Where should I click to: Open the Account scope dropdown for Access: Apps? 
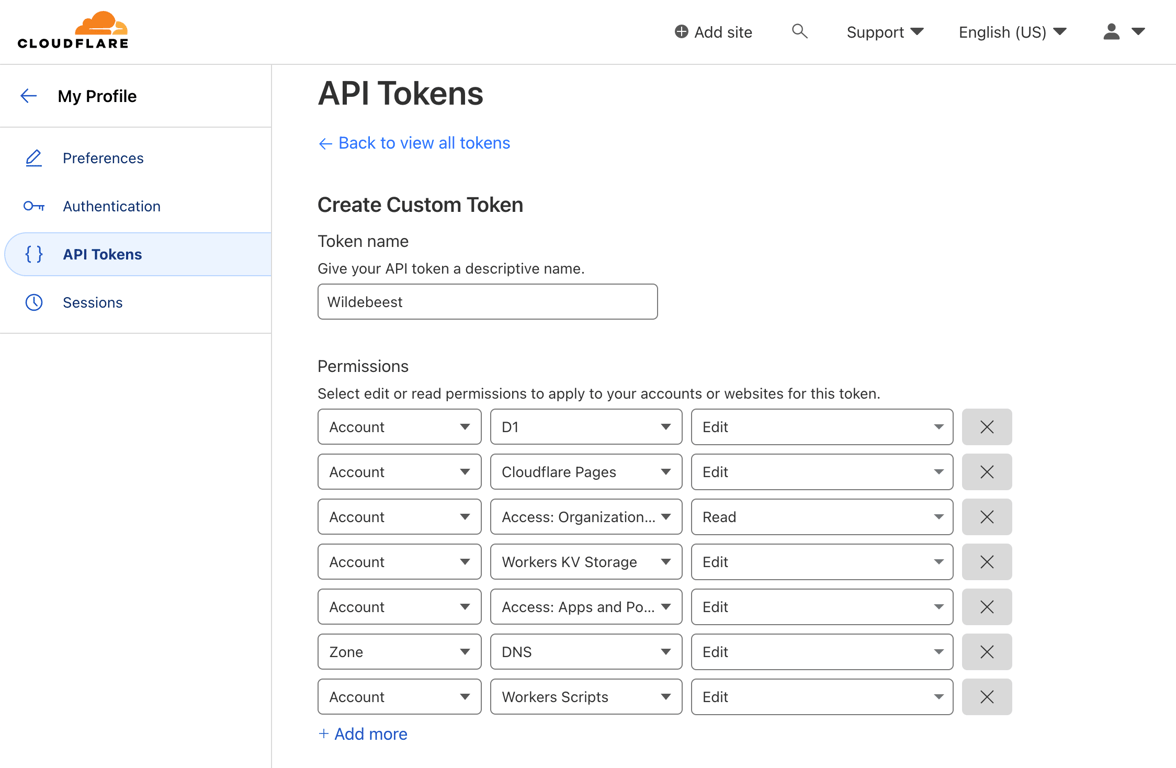(x=400, y=607)
